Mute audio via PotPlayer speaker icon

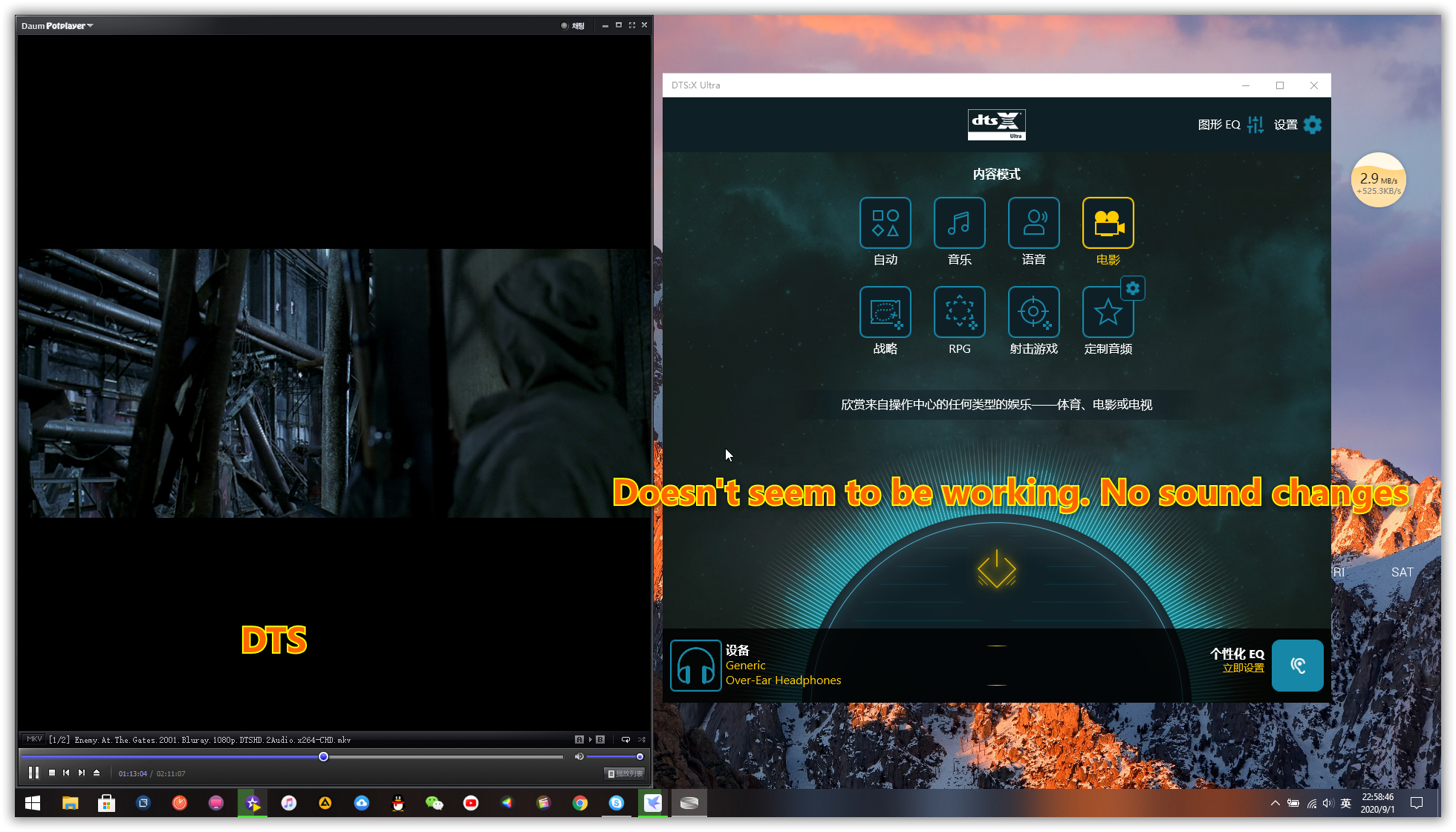579,756
